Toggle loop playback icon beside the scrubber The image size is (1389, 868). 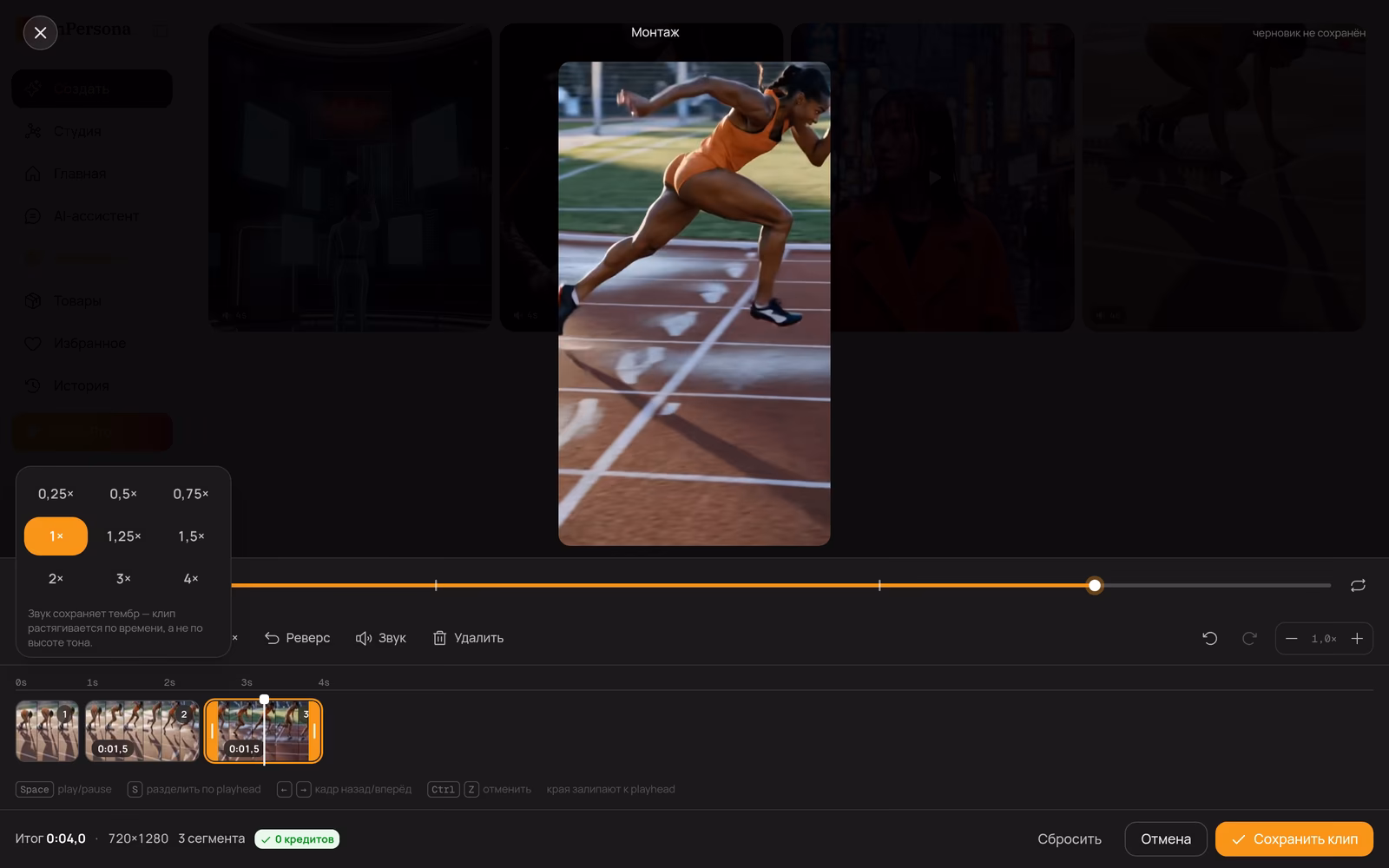click(1358, 586)
